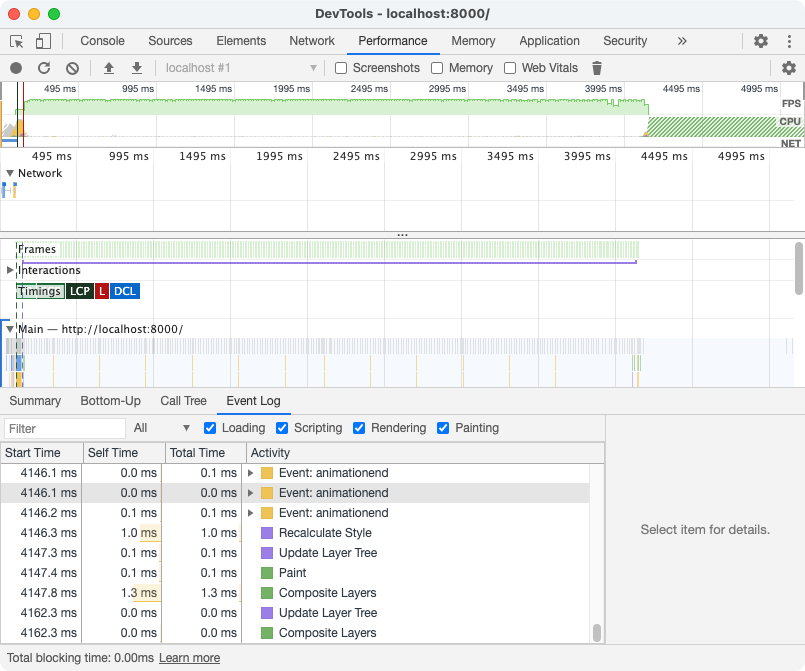Screen dimensions: 805x671
Task: Save the current profile via download icon
Action: 136,68
